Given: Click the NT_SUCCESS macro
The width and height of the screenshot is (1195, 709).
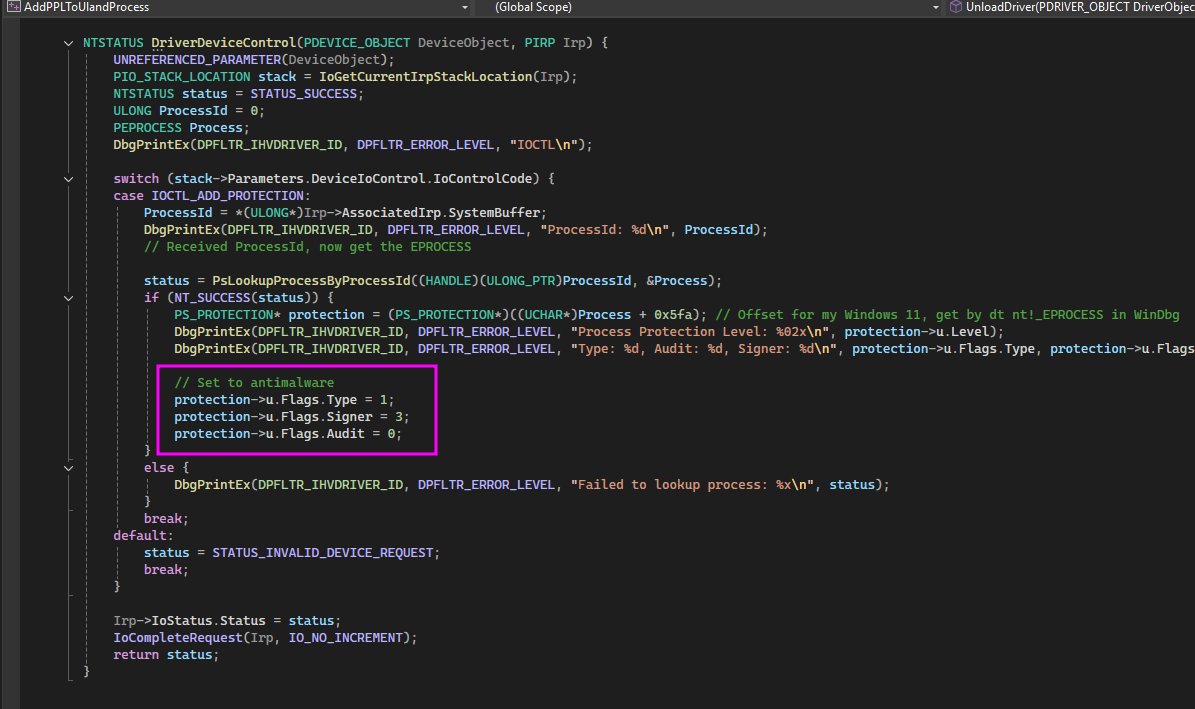Looking at the screenshot, I should pyautogui.click(x=212, y=297).
